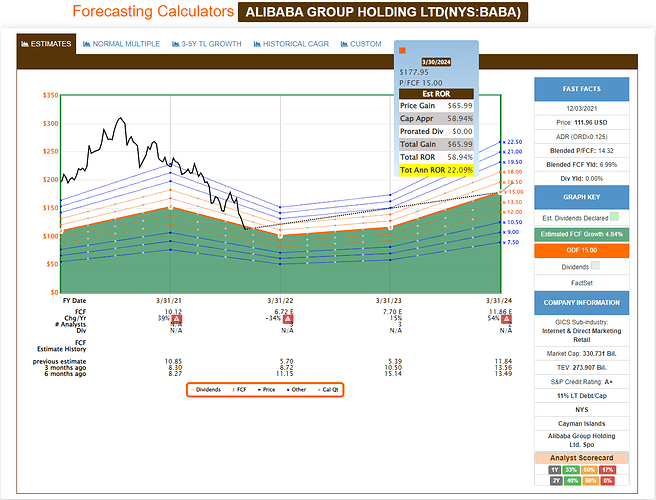Toggle Other series in the chart legend

(296, 390)
